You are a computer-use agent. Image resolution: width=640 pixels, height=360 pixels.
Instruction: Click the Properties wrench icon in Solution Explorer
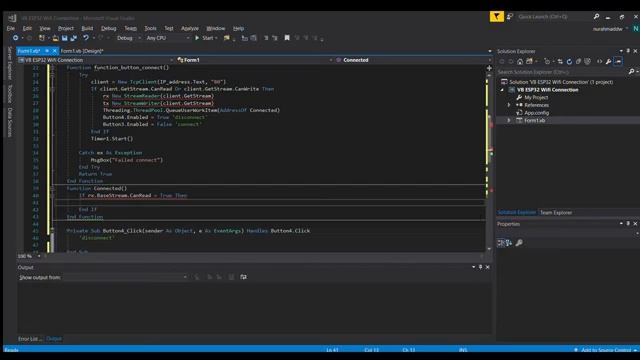pyautogui.click(x=609, y=62)
